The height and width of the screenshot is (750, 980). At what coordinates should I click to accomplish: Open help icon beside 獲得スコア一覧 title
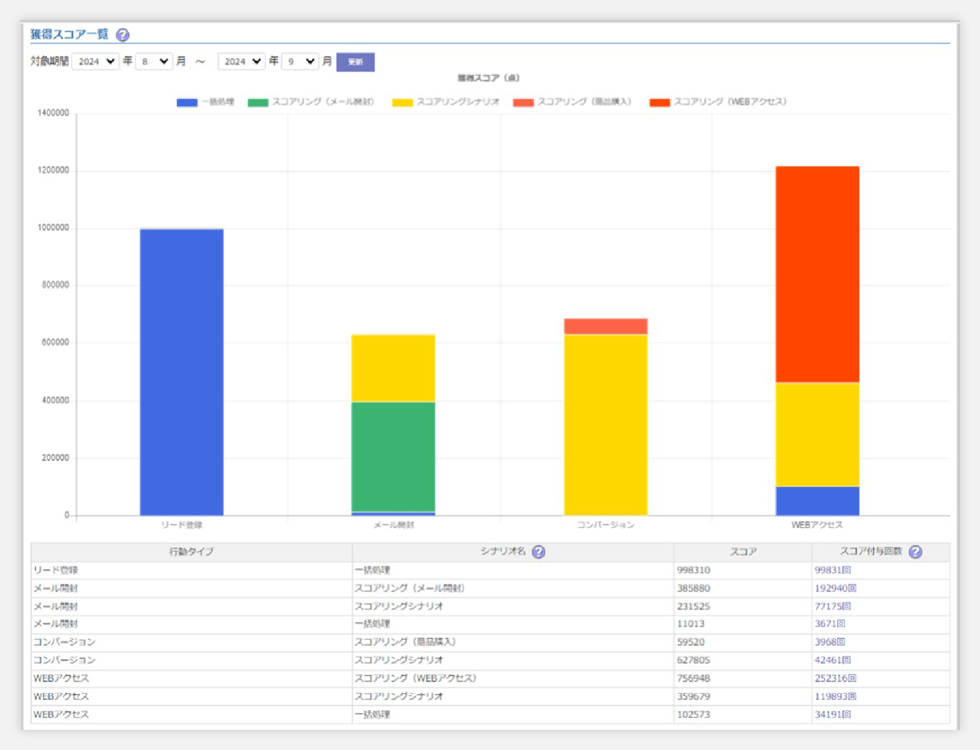point(123,35)
